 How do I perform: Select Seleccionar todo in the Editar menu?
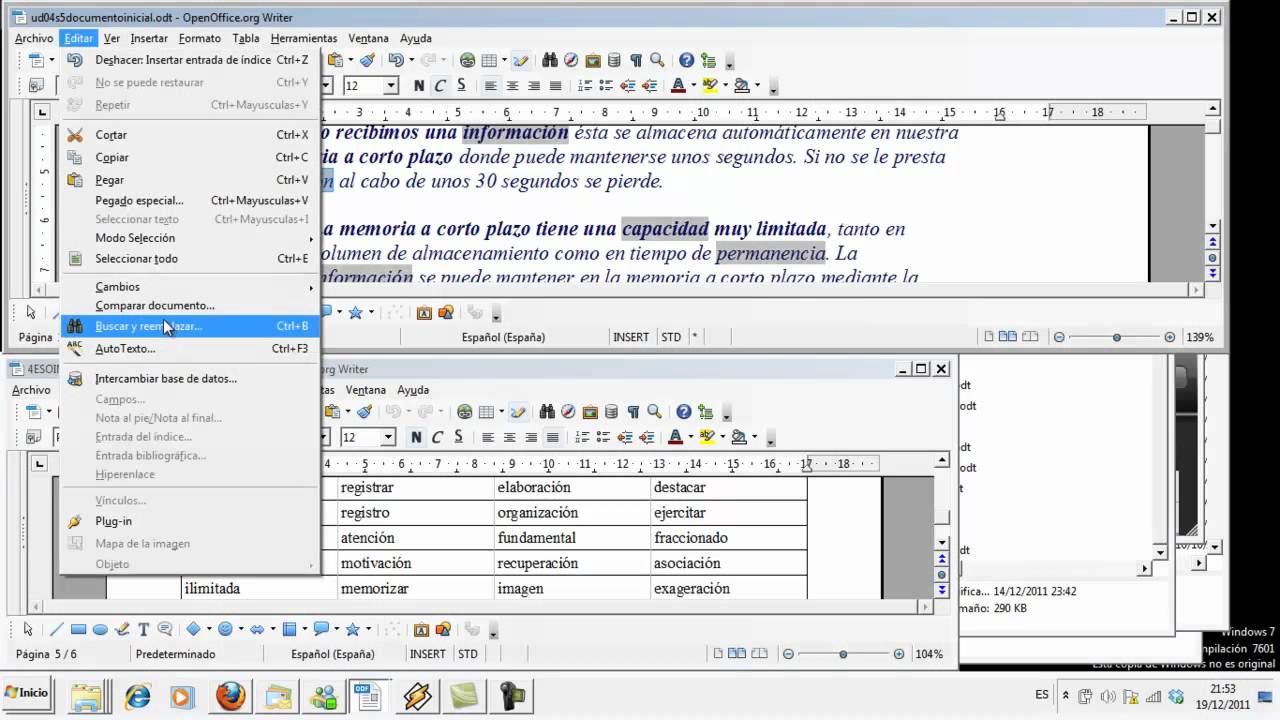tap(190, 258)
